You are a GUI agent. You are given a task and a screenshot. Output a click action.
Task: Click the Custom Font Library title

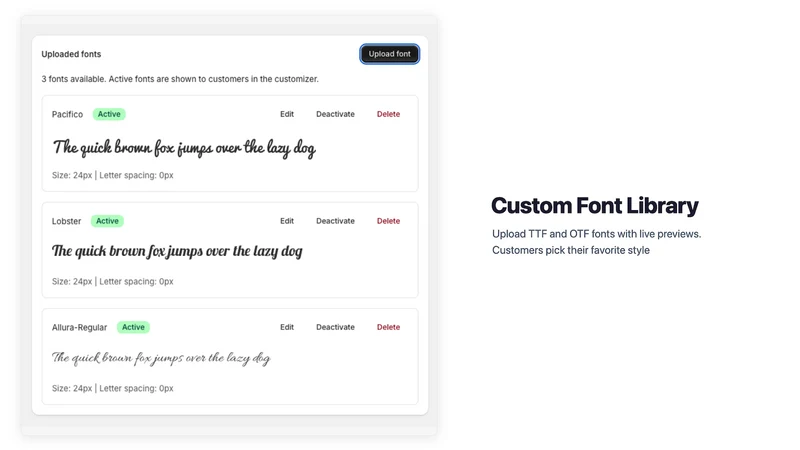(x=595, y=206)
